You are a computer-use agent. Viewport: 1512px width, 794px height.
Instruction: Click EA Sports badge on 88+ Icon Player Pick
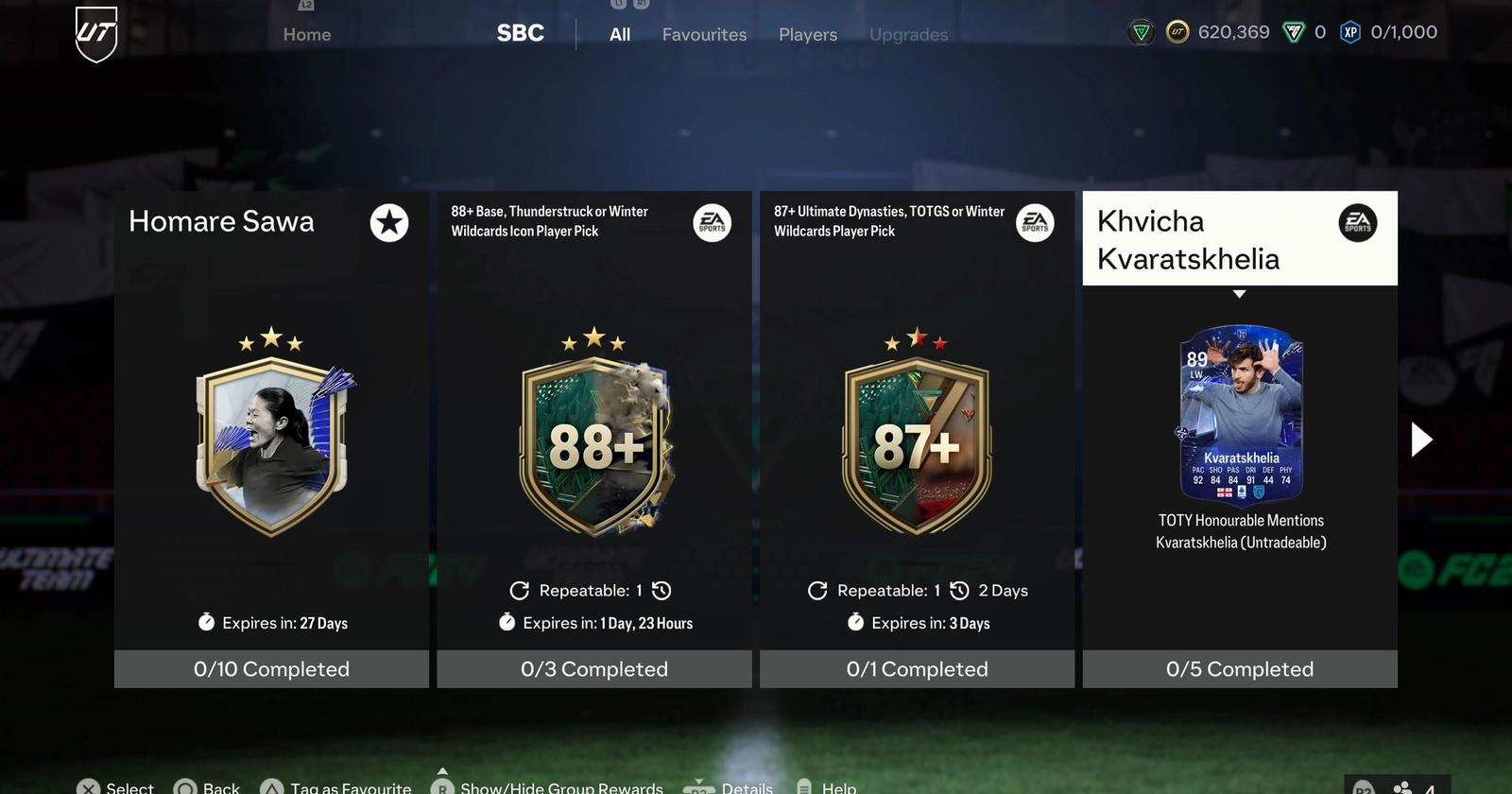712,223
